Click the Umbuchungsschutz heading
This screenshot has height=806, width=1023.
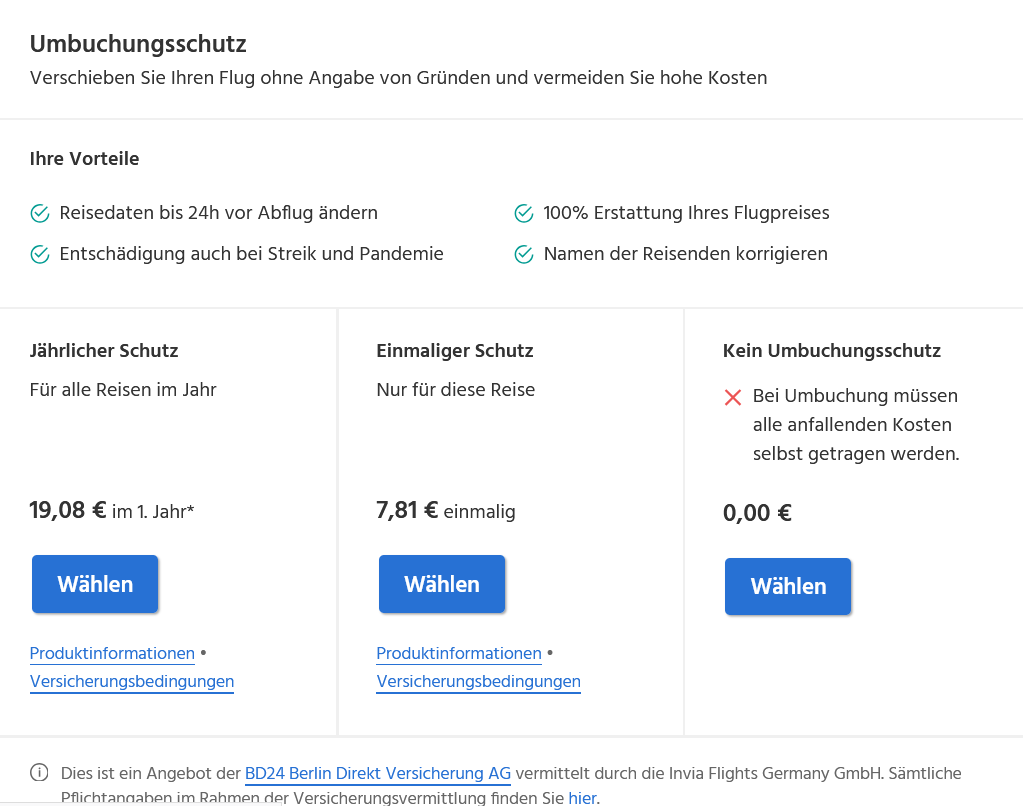[x=138, y=44]
